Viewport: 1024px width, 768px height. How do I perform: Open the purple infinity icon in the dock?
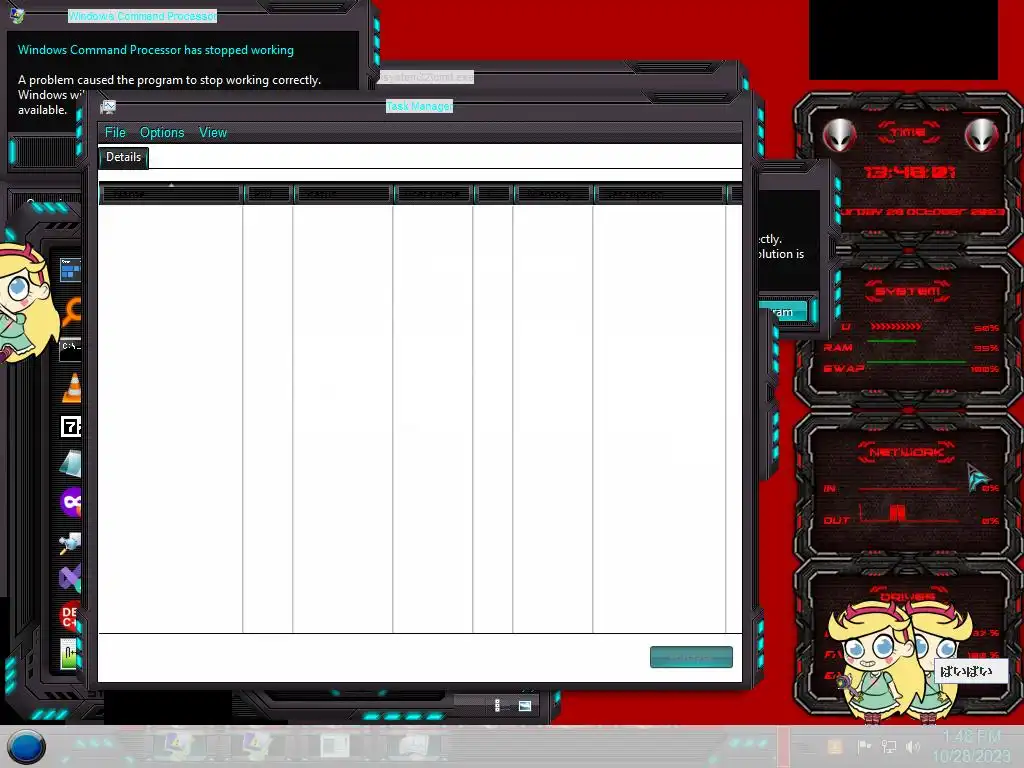[71, 502]
